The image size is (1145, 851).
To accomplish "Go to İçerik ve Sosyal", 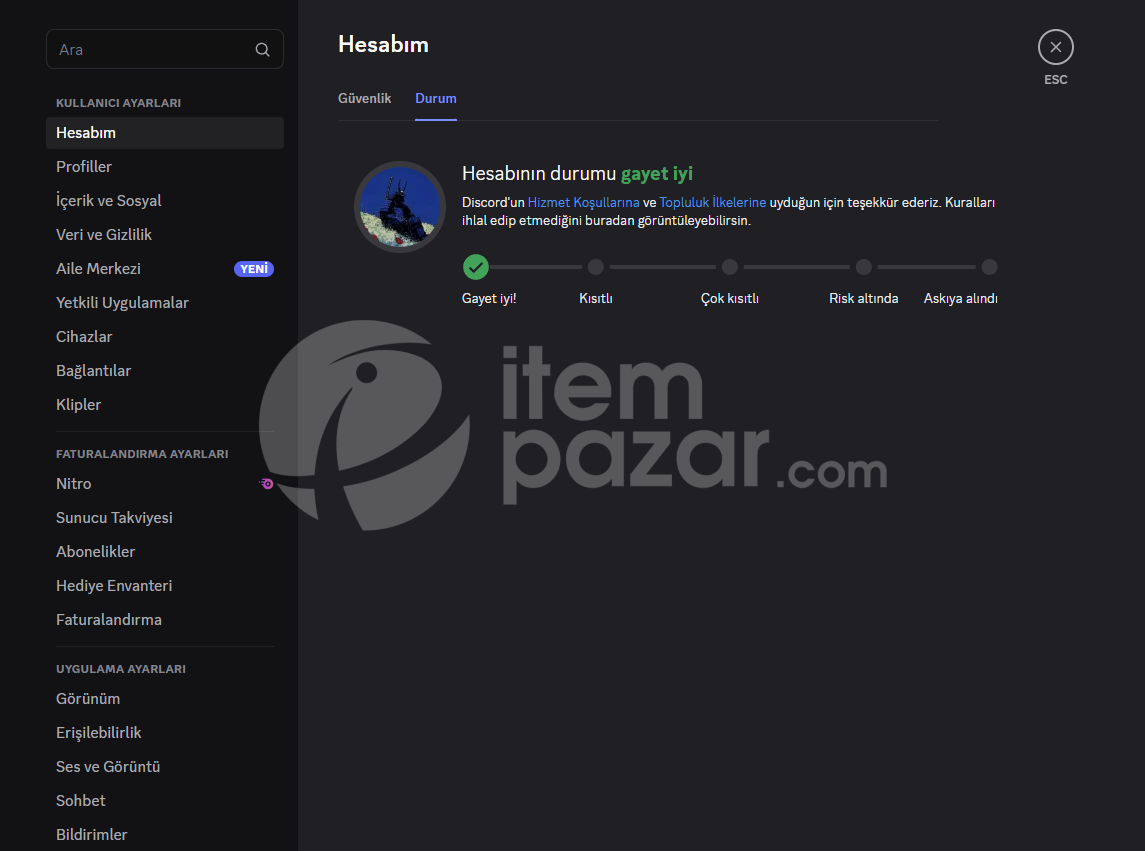I will click(164, 201).
